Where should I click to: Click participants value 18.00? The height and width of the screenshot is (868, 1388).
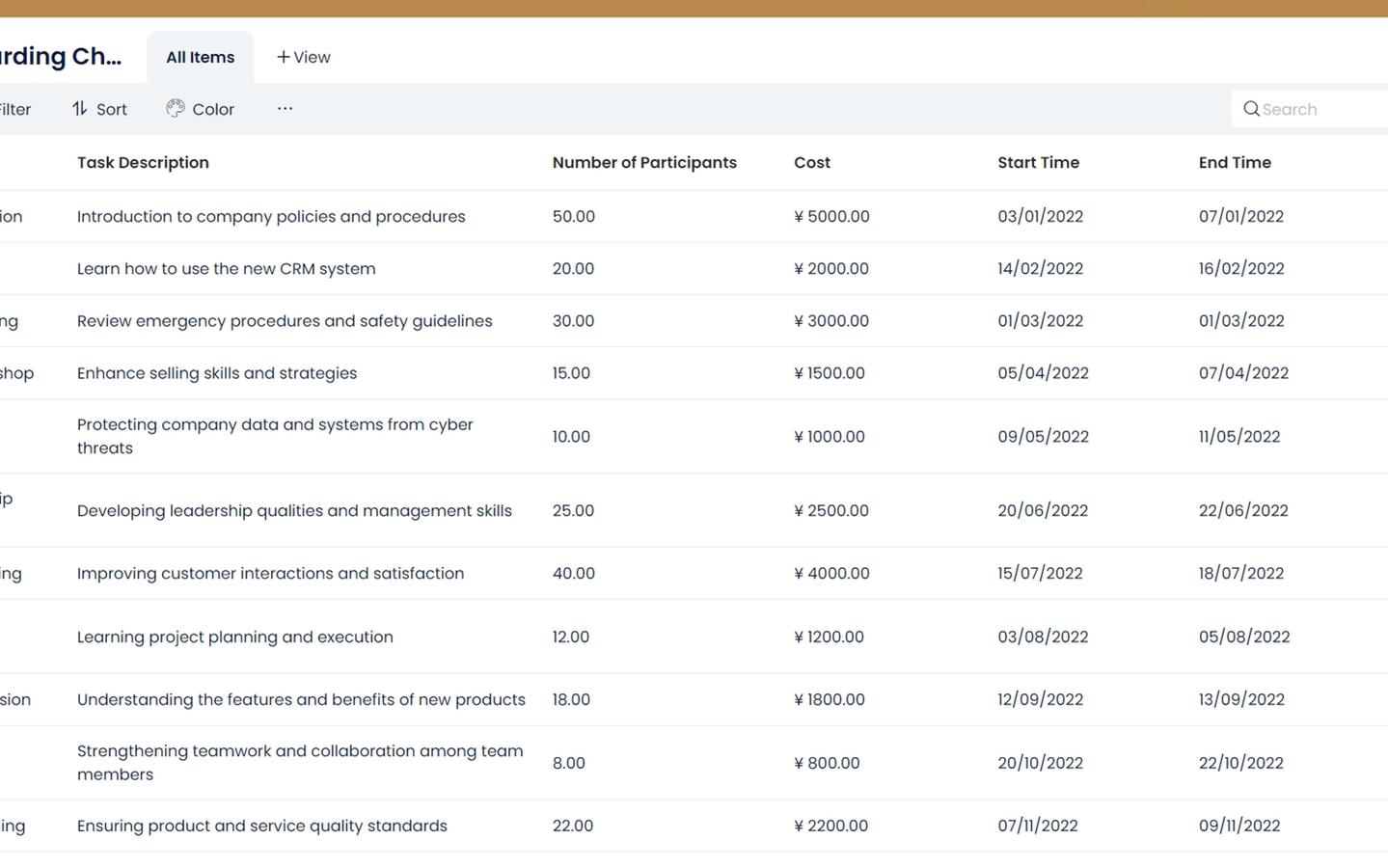pos(571,699)
